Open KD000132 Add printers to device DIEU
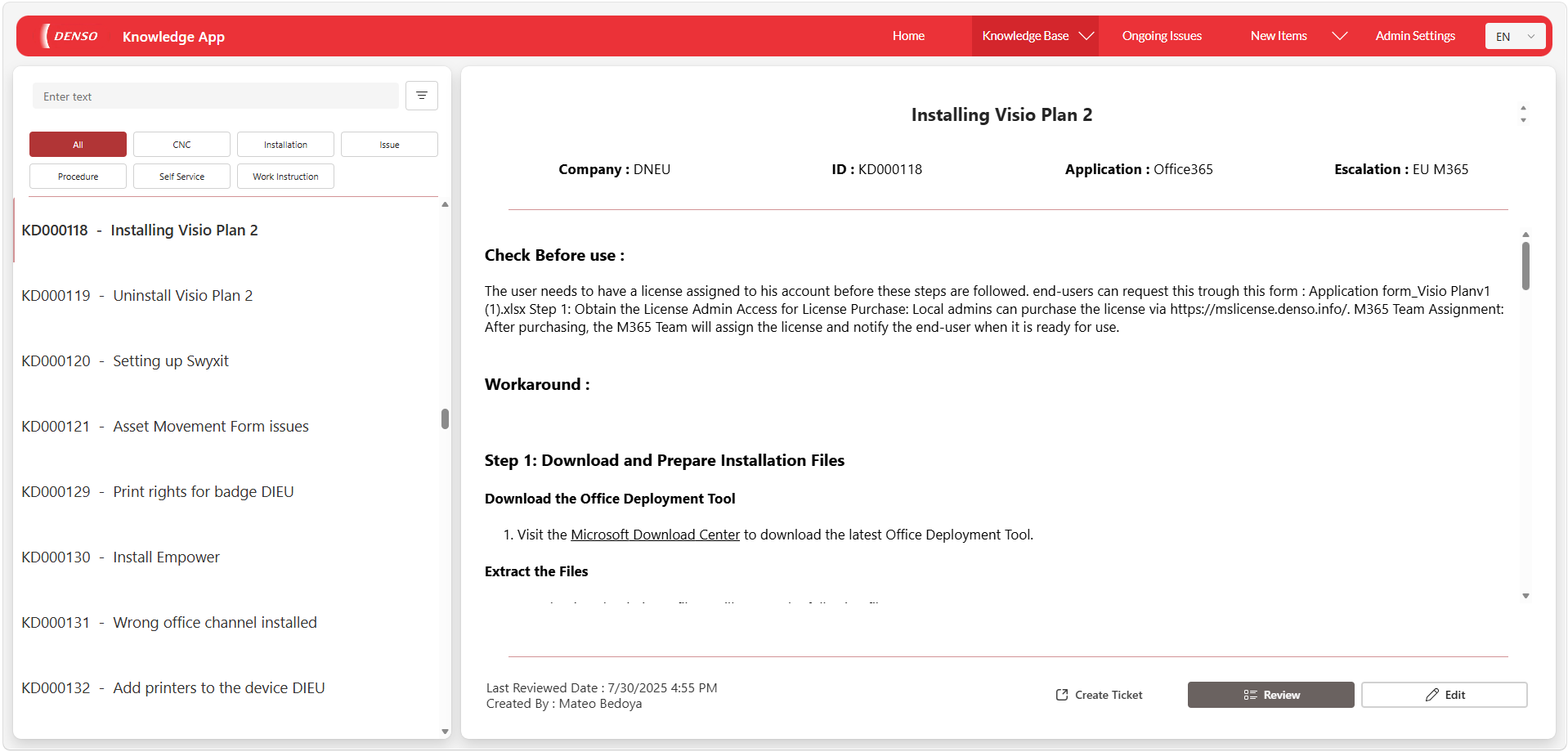Screen dimensions: 1568x752 [226, 688]
